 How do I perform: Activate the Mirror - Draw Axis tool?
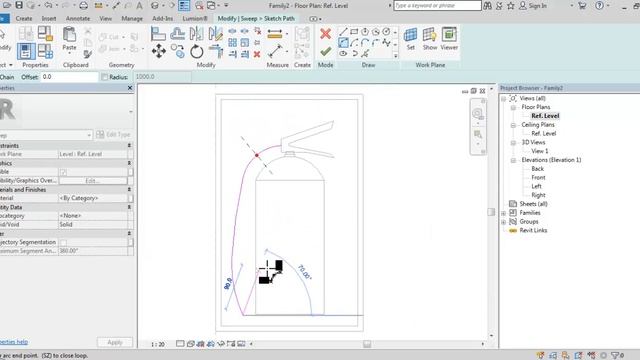point(215,33)
